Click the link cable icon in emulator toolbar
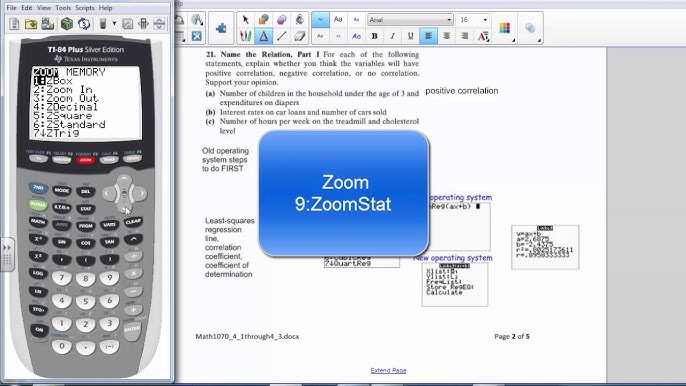686x386 pixels. (x=127, y=24)
